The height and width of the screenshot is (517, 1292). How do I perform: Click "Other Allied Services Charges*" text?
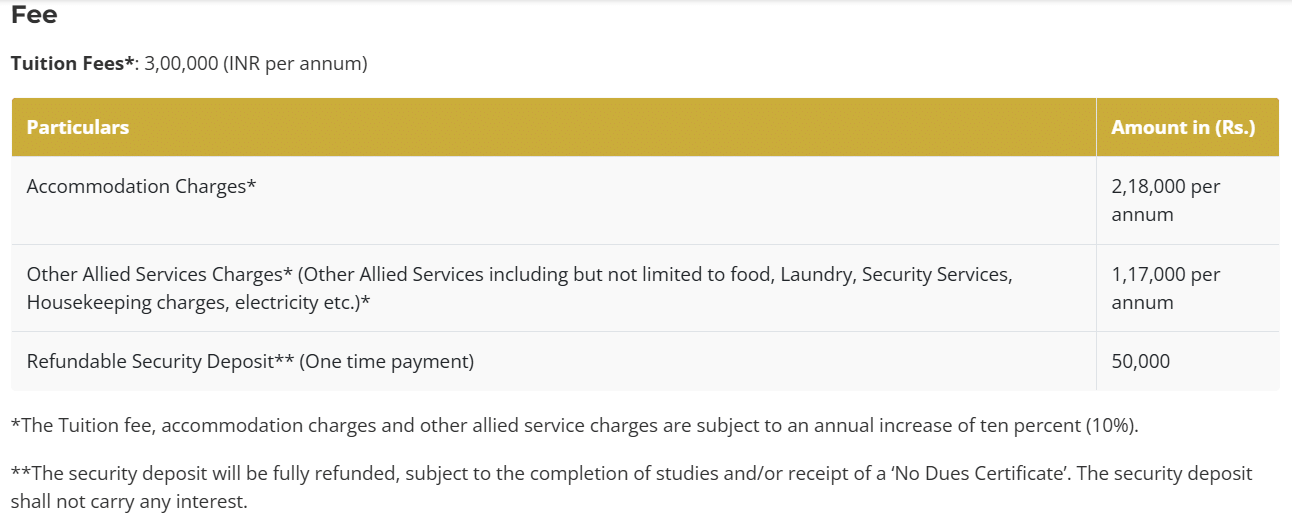click(159, 274)
